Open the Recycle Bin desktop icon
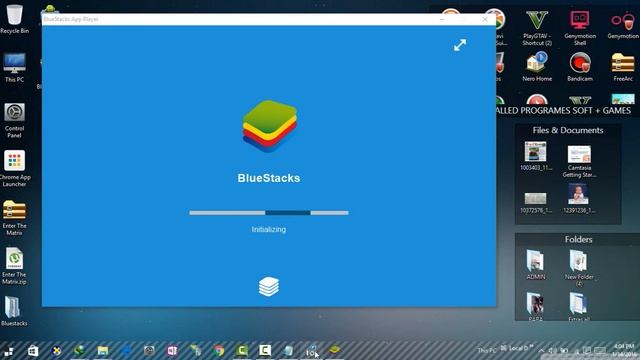Image resolution: width=640 pixels, height=360 pixels. (x=14, y=18)
